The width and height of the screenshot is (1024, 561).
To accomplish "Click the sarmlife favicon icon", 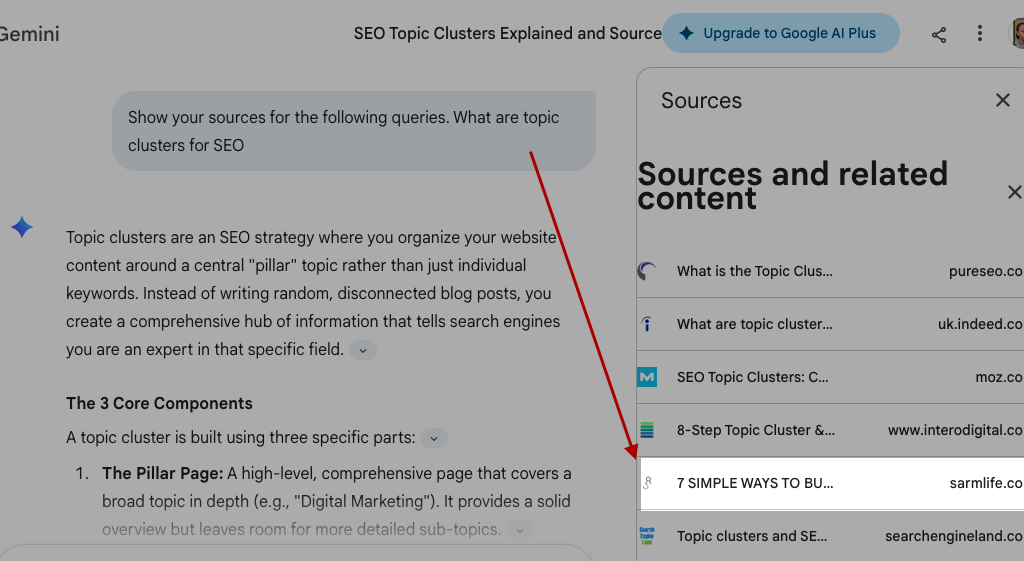I will pos(647,483).
